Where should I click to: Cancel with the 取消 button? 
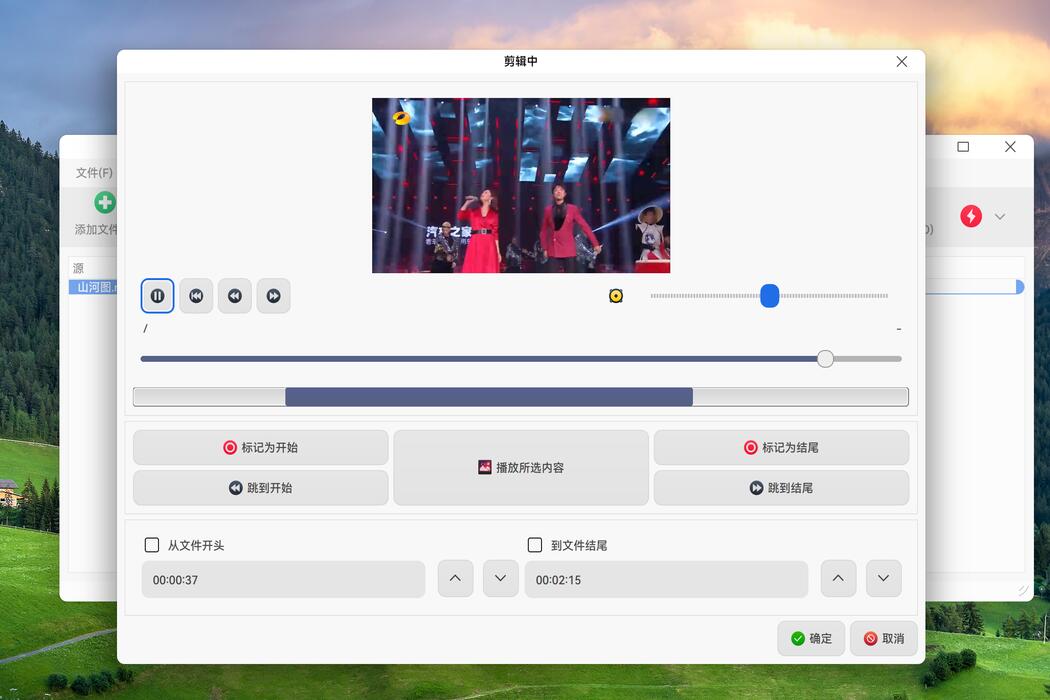884,638
